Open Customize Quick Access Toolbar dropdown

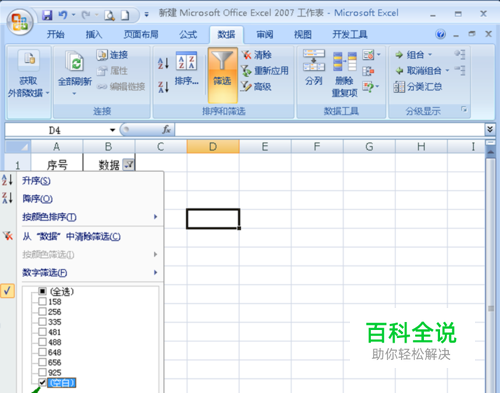(x=146, y=15)
